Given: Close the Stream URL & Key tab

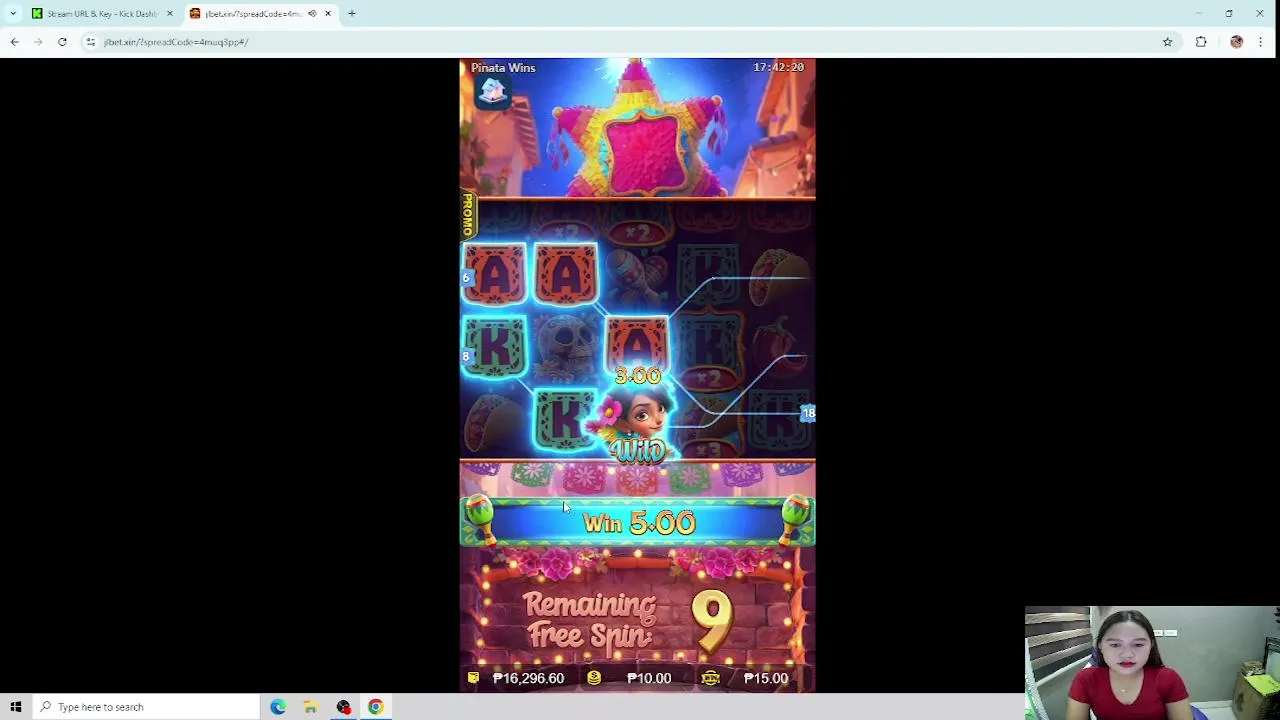Looking at the screenshot, I should [x=169, y=14].
